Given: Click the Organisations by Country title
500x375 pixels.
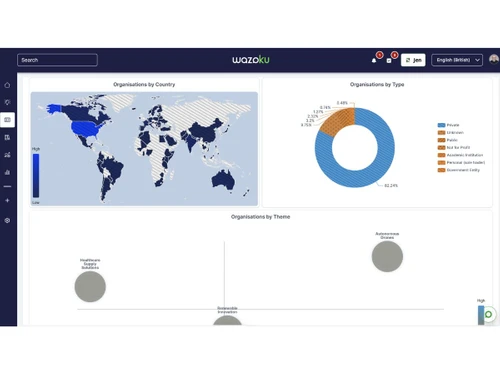Looking at the screenshot, I should coord(144,84).
